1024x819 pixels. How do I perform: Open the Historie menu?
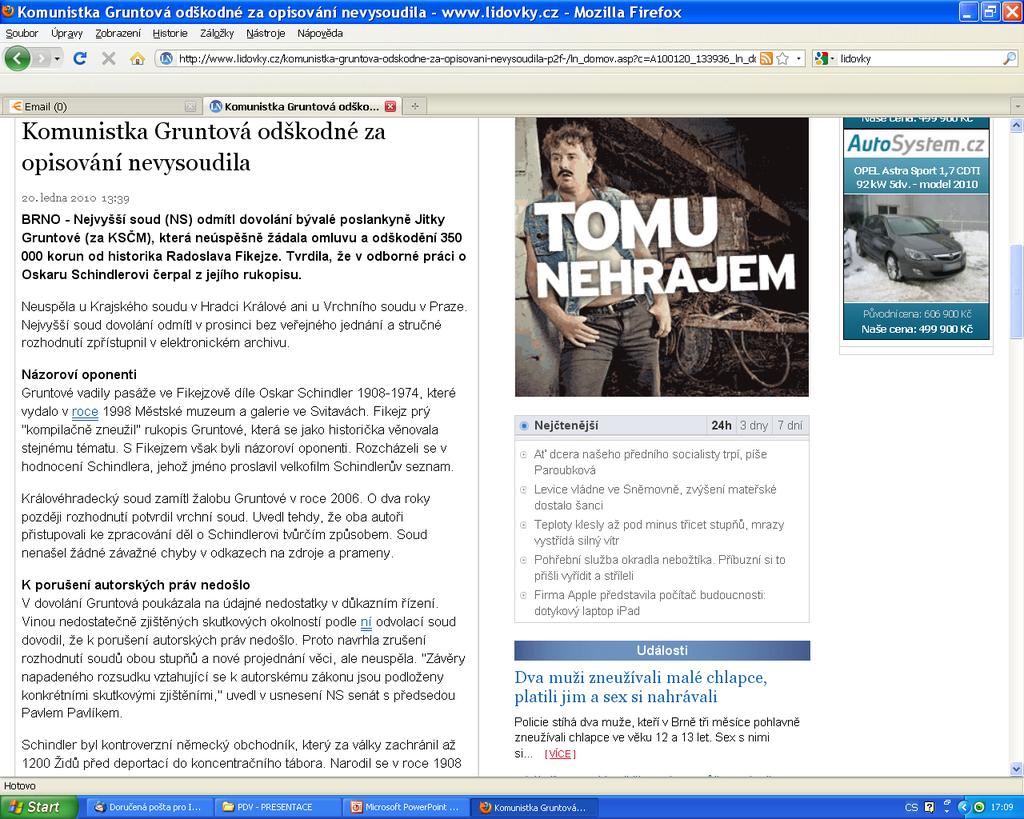tap(170, 33)
